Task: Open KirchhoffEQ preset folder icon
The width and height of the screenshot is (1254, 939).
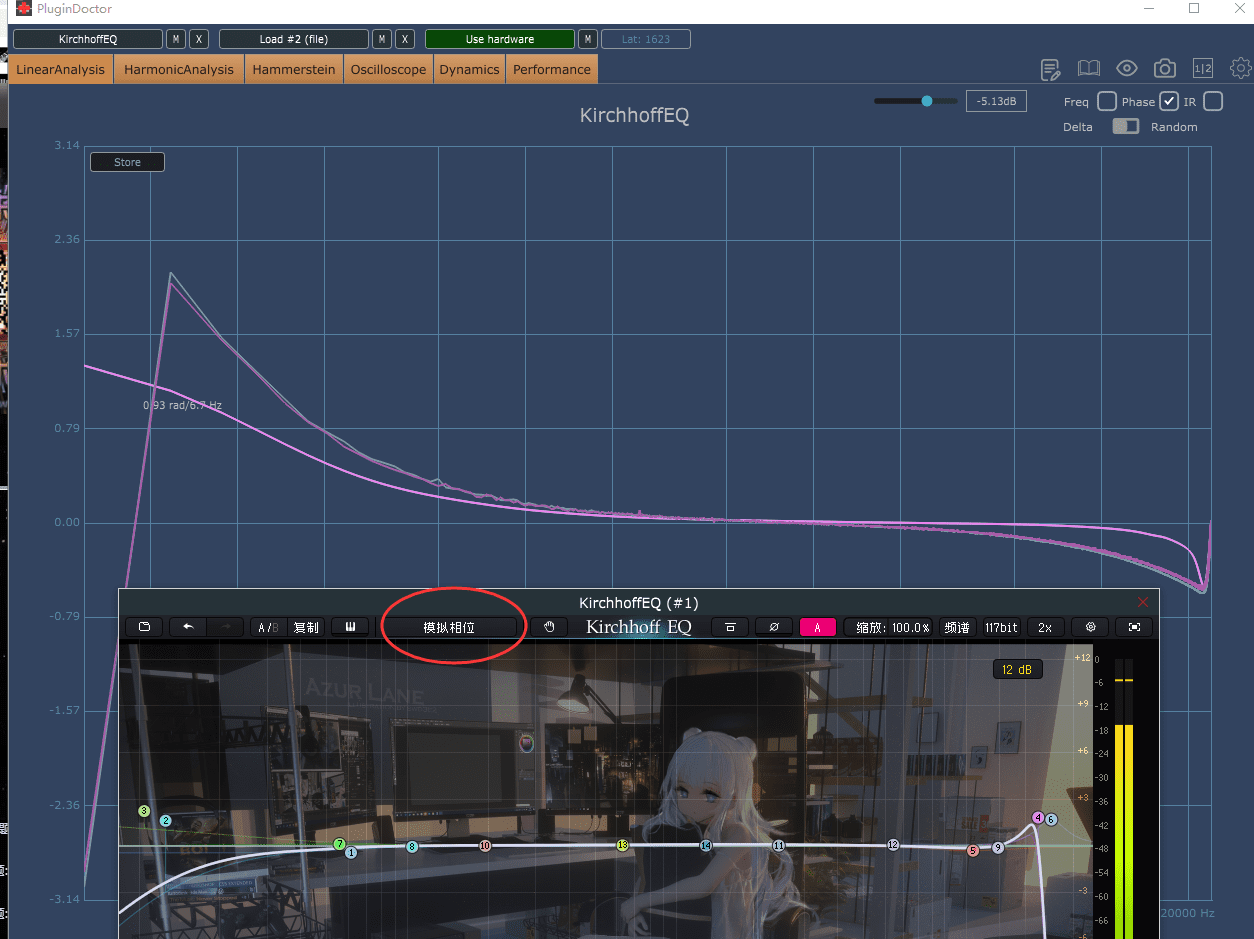Action: (144, 627)
